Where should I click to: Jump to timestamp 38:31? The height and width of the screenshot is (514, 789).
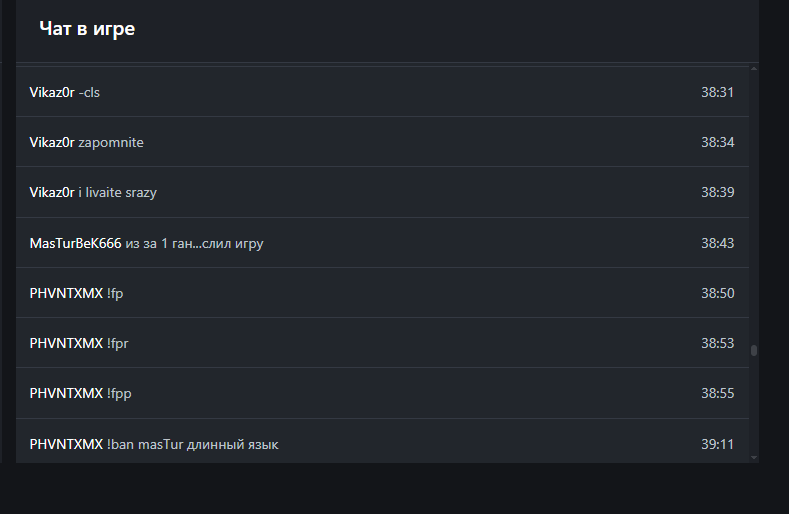[x=717, y=92]
